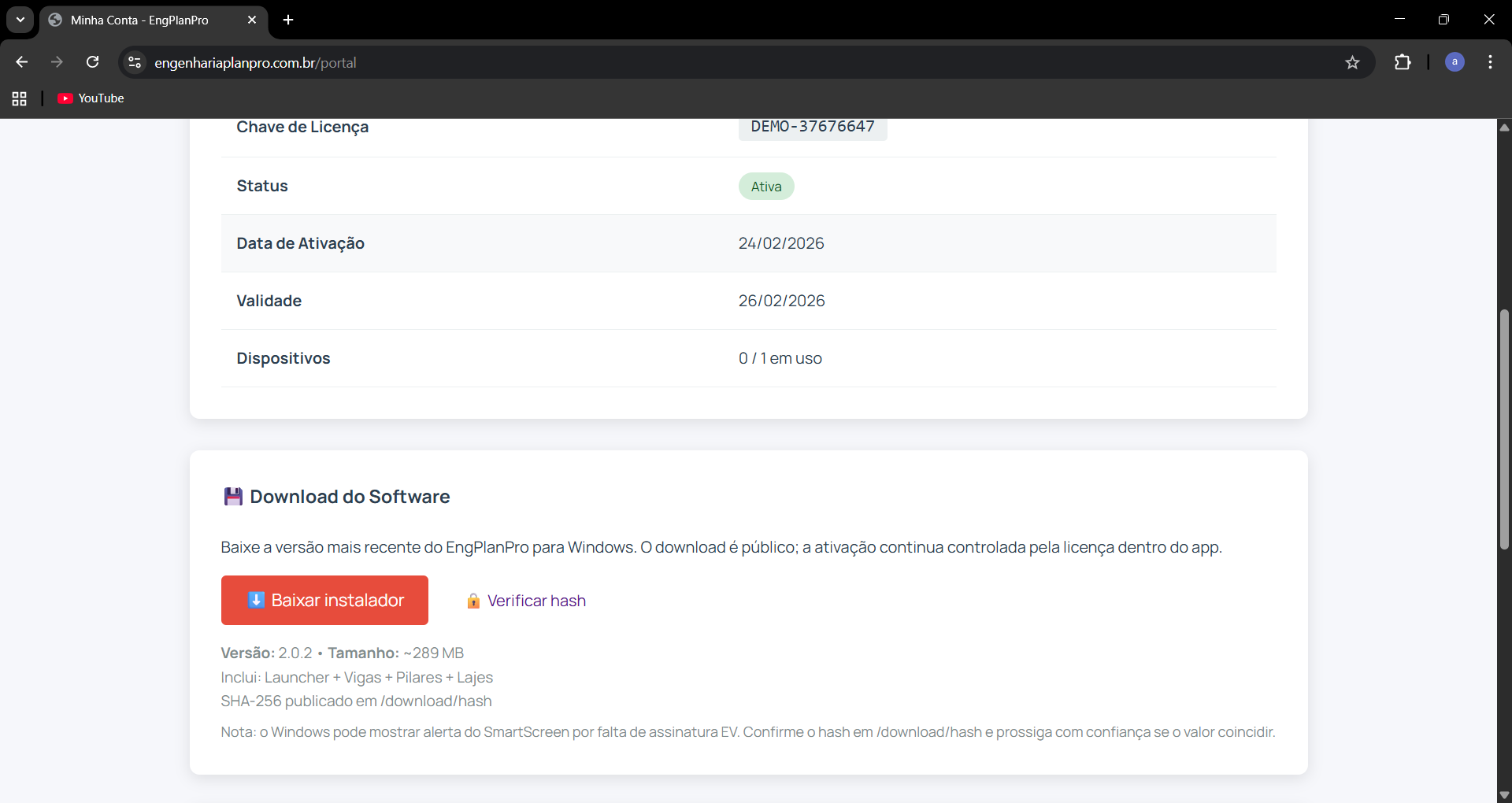
Task: Click the scrollbar down arrow
Action: 1504,795
